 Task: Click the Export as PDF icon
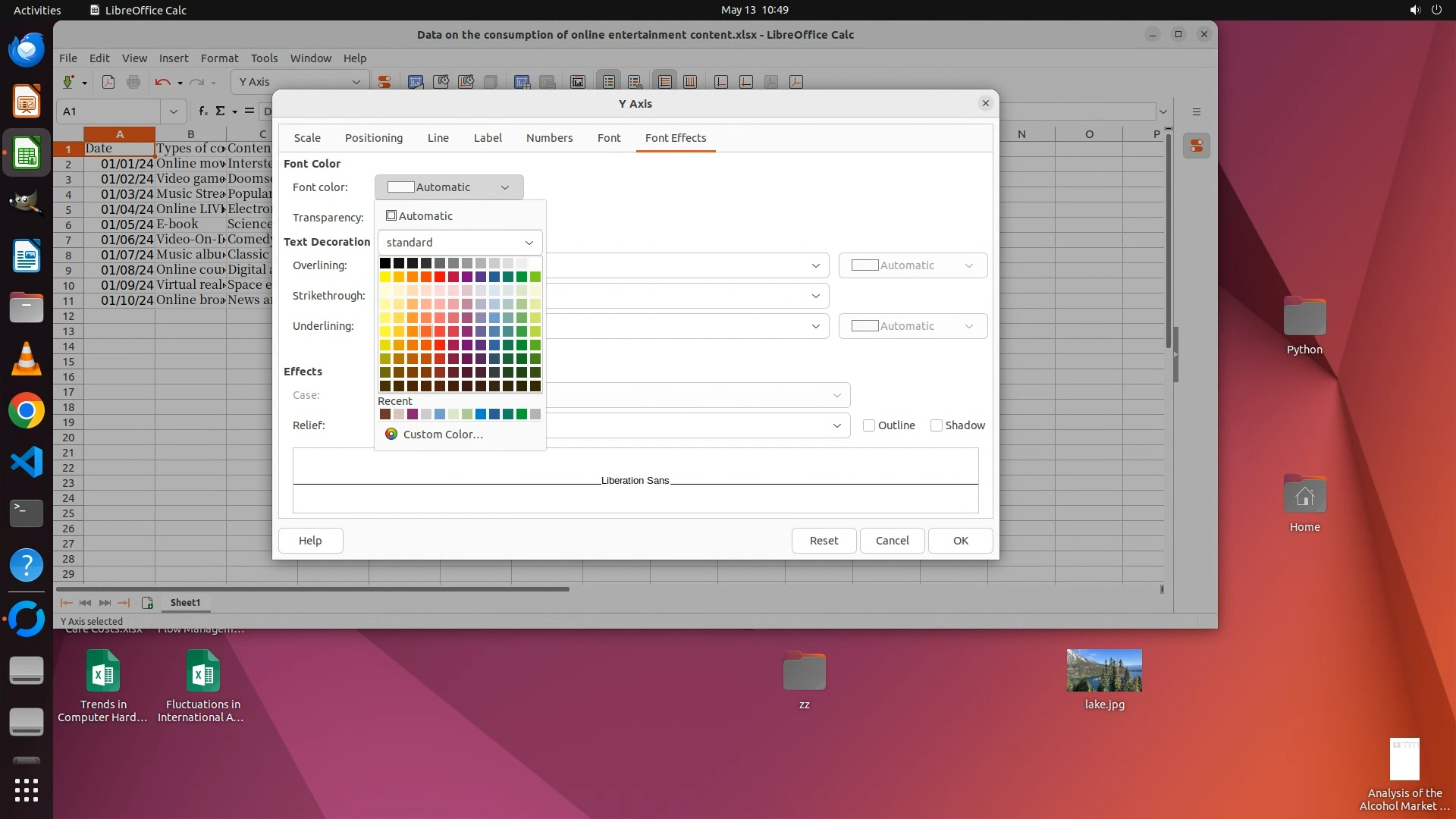(x=108, y=82)
